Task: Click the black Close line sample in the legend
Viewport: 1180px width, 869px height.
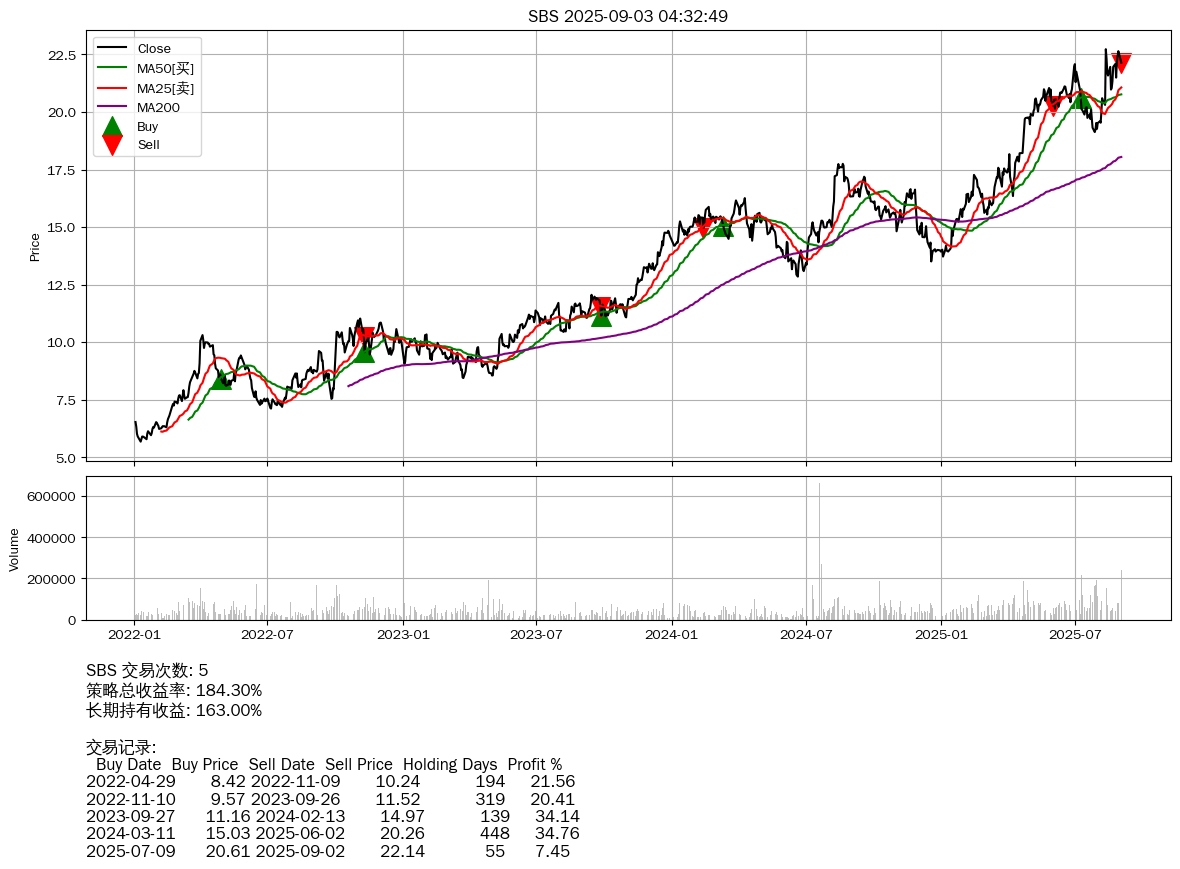Action: (112, 49)
